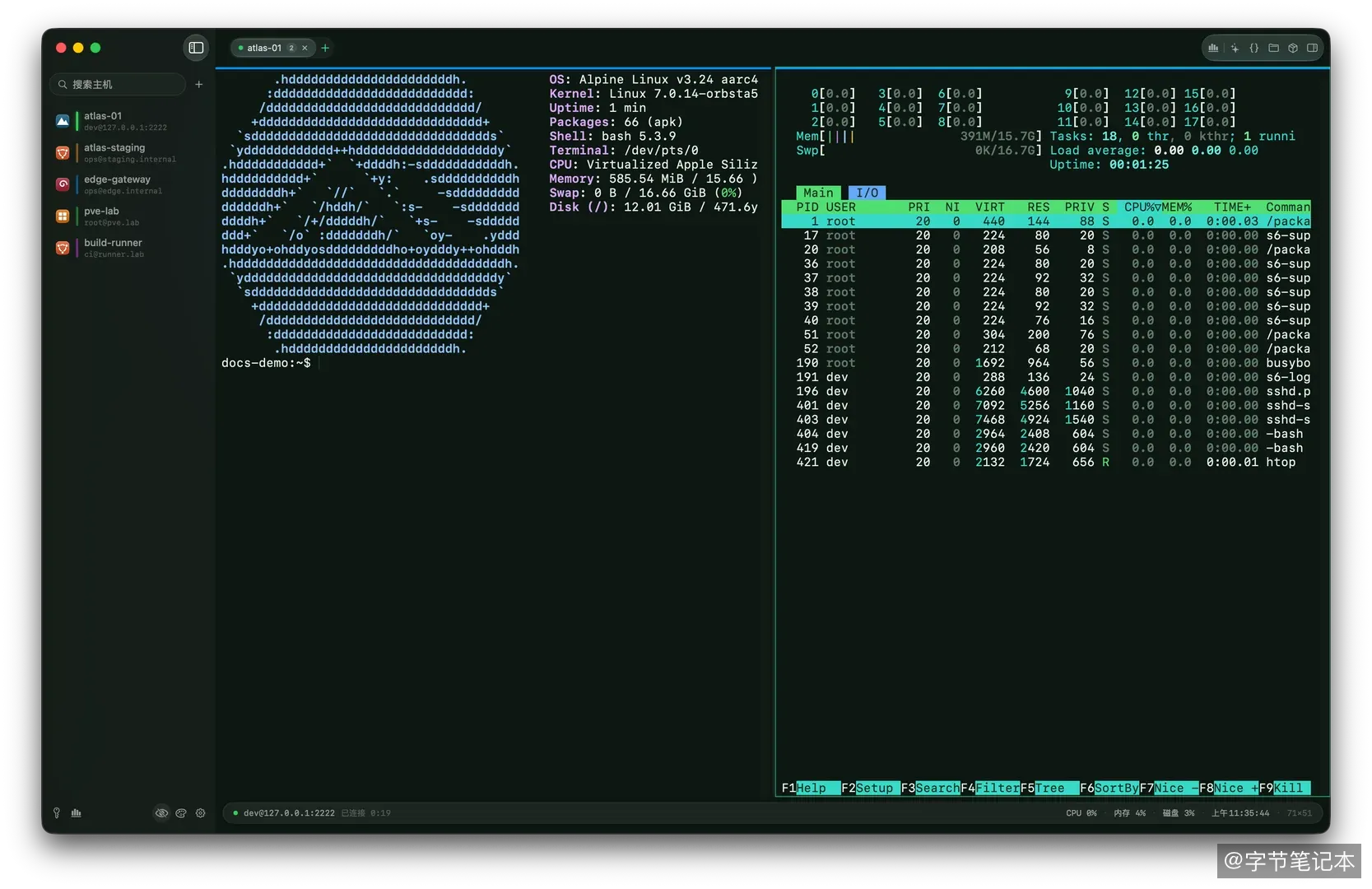This screenshot has width=1372, height=889.
Task: Click F1 Help in htop footer
Action: [x=811, y=788]
